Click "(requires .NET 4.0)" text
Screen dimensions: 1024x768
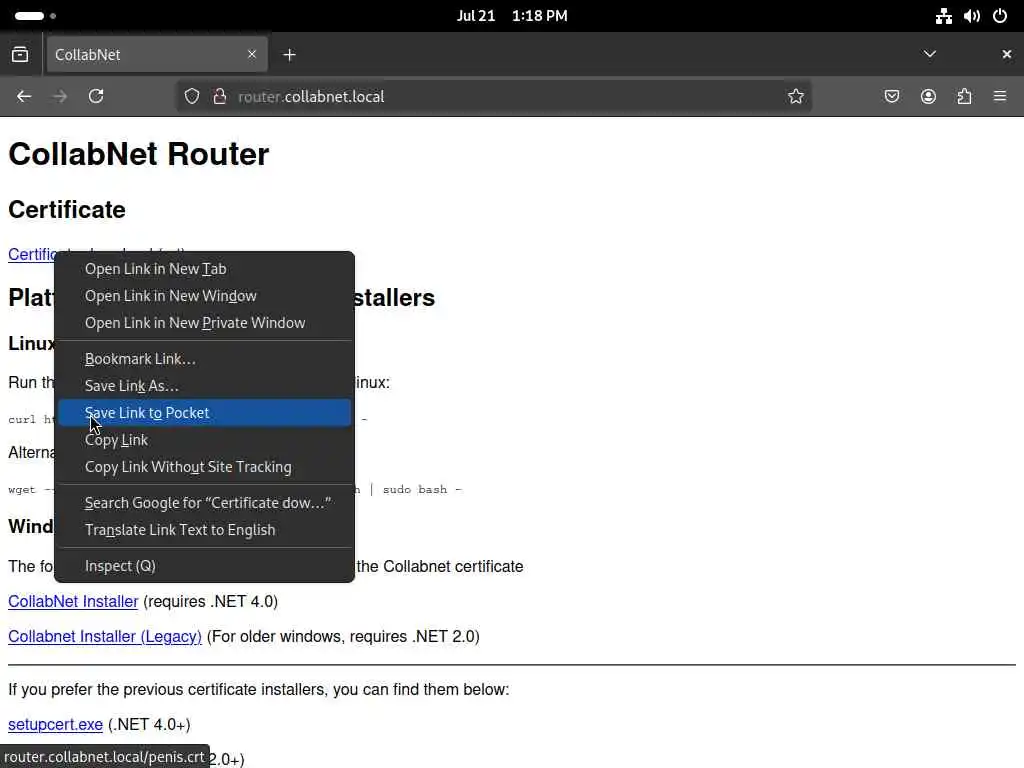[210, 601]
